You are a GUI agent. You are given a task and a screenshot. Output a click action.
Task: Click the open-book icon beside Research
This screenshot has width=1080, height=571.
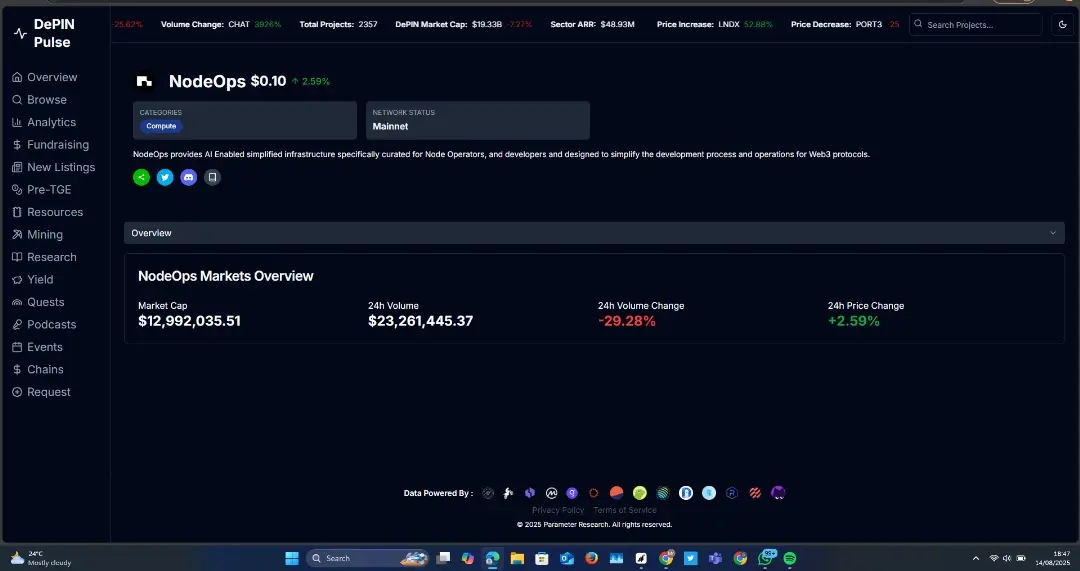pyautogui.click(x=17, y=257)
